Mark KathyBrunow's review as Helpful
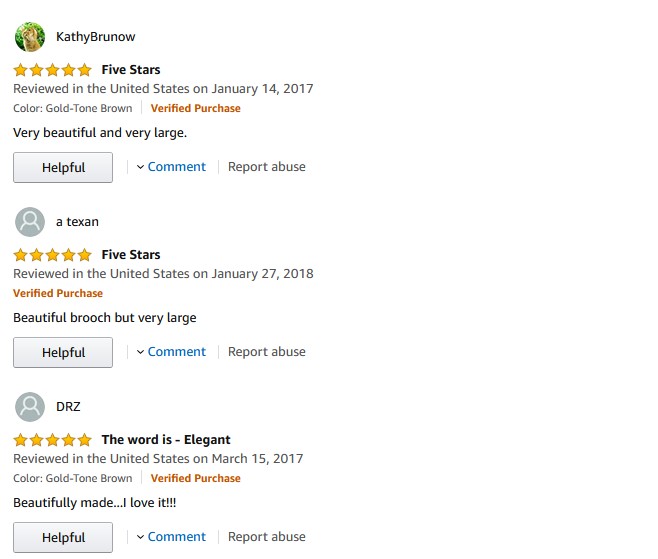Screen dimensions: 658x559 coord(63,168)
